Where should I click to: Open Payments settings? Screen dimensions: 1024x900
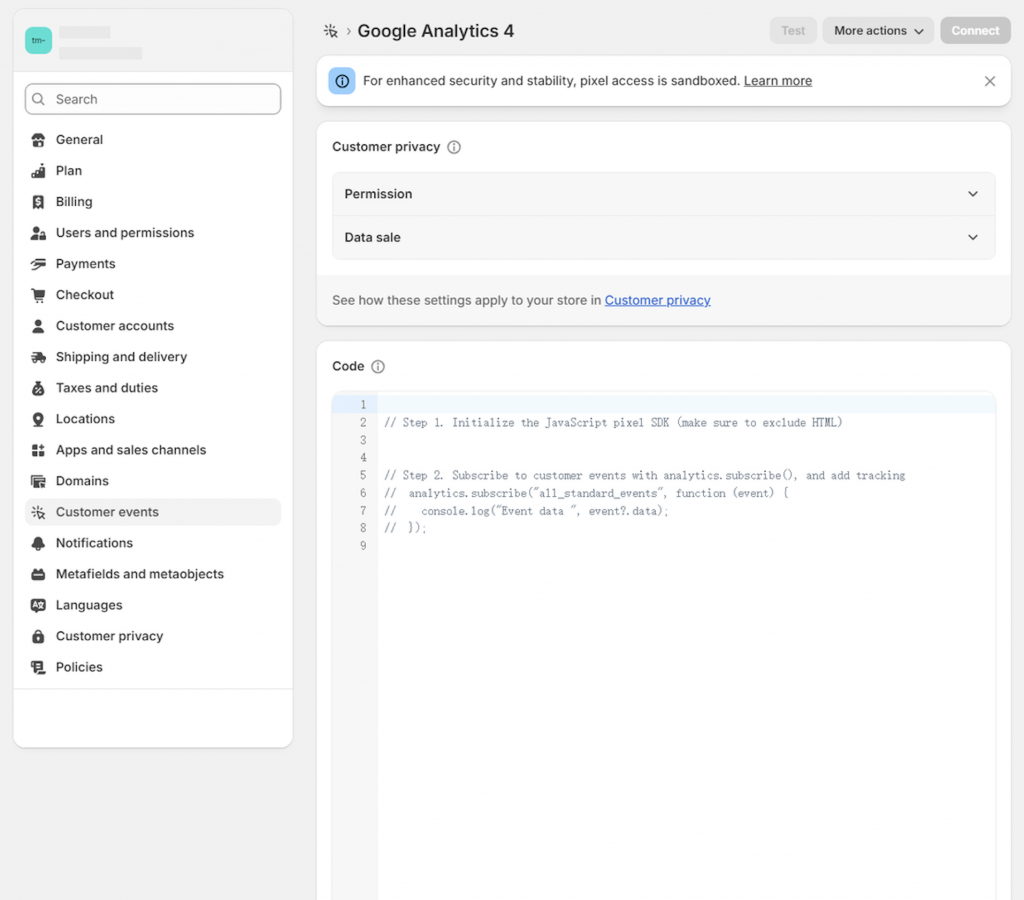click(x=153, y=264)
